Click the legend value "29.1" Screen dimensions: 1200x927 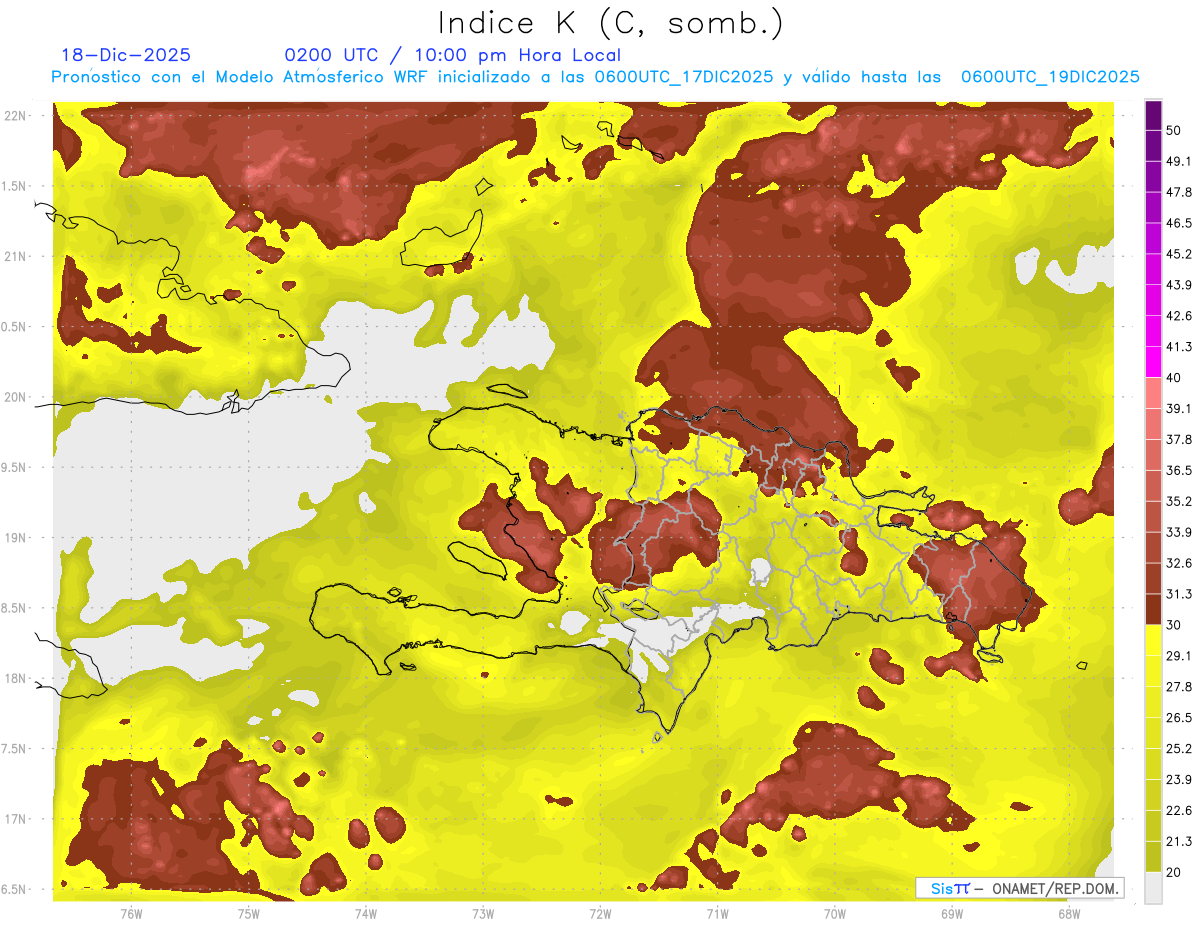[x=1178, y=656]
